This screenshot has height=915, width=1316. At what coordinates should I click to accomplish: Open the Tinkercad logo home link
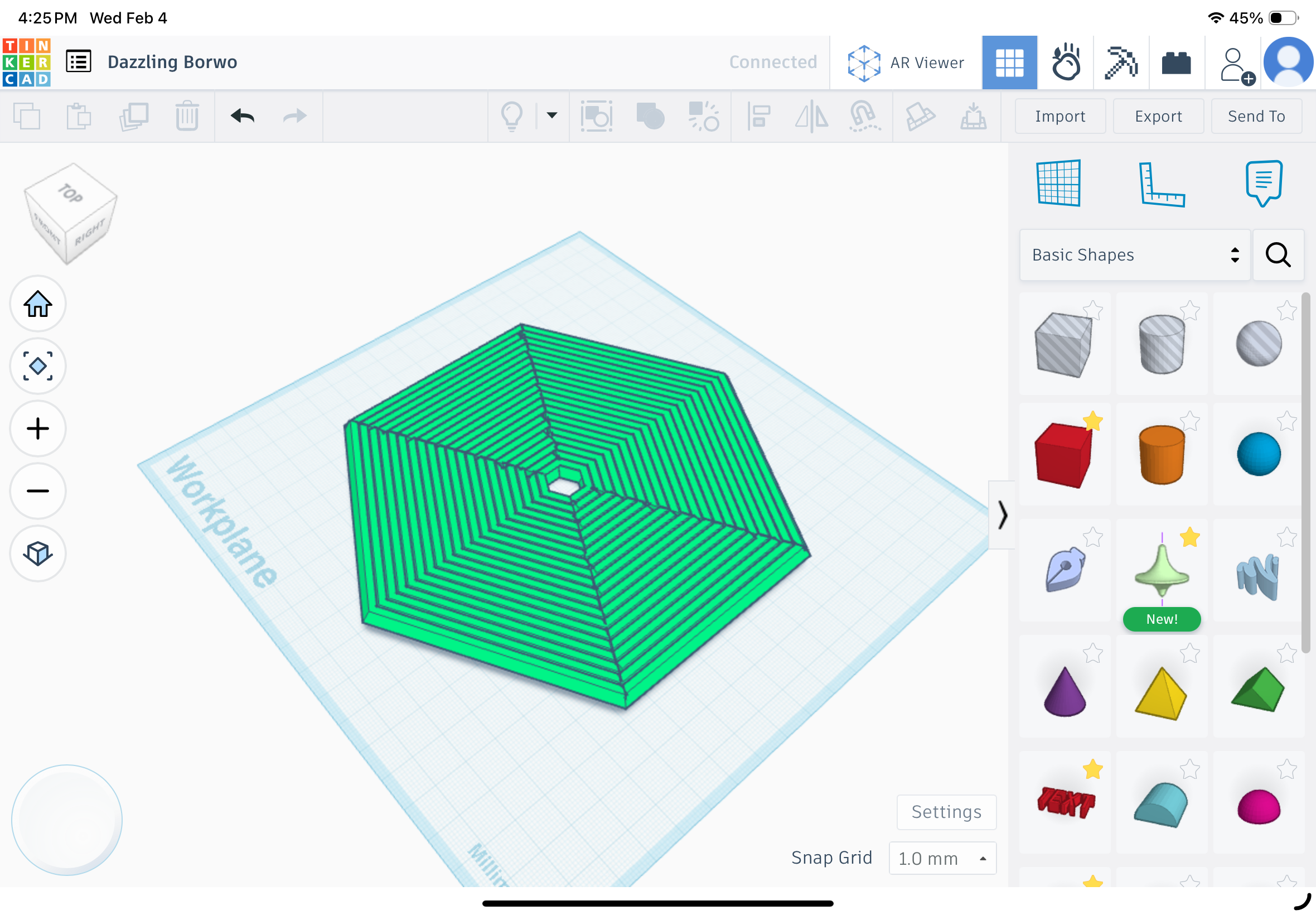(26, 62)
